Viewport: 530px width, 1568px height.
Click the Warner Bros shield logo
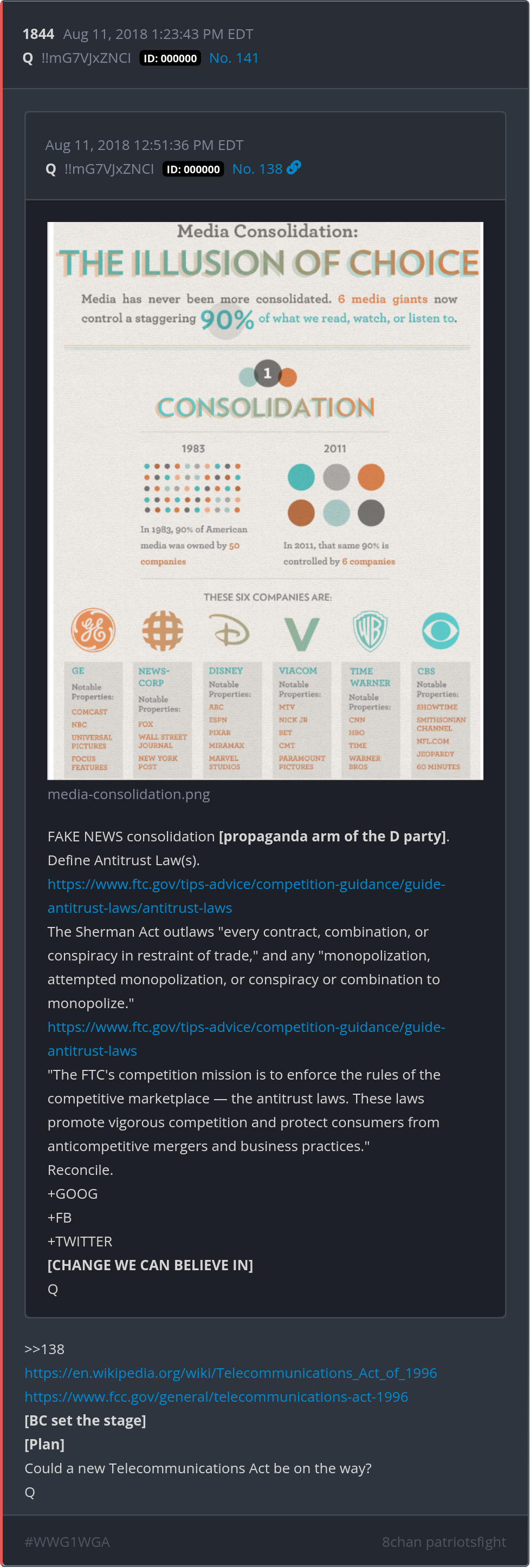point(370,630)
